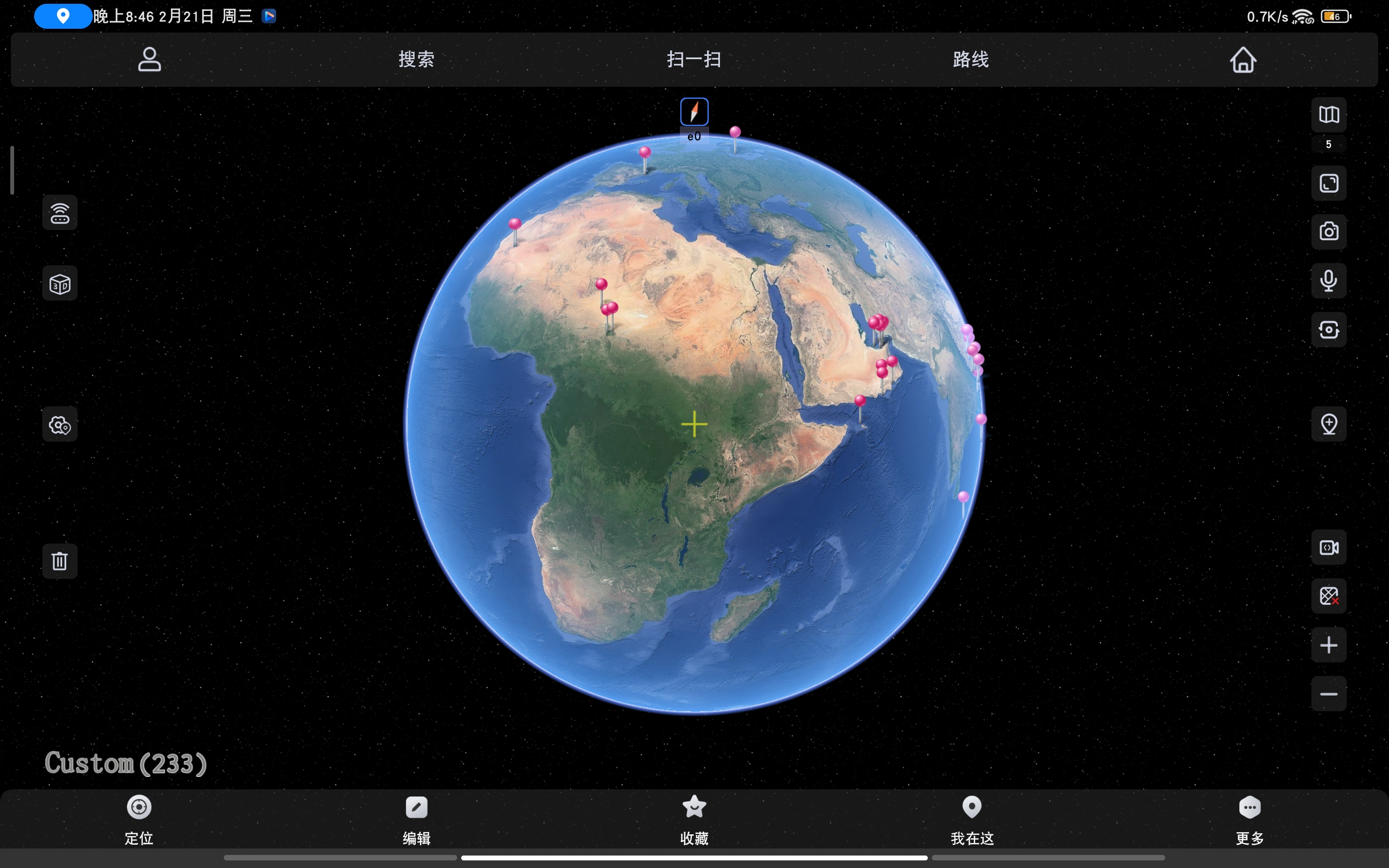
Task: Click the layer count number 5
Action: tap(1328, 144)
